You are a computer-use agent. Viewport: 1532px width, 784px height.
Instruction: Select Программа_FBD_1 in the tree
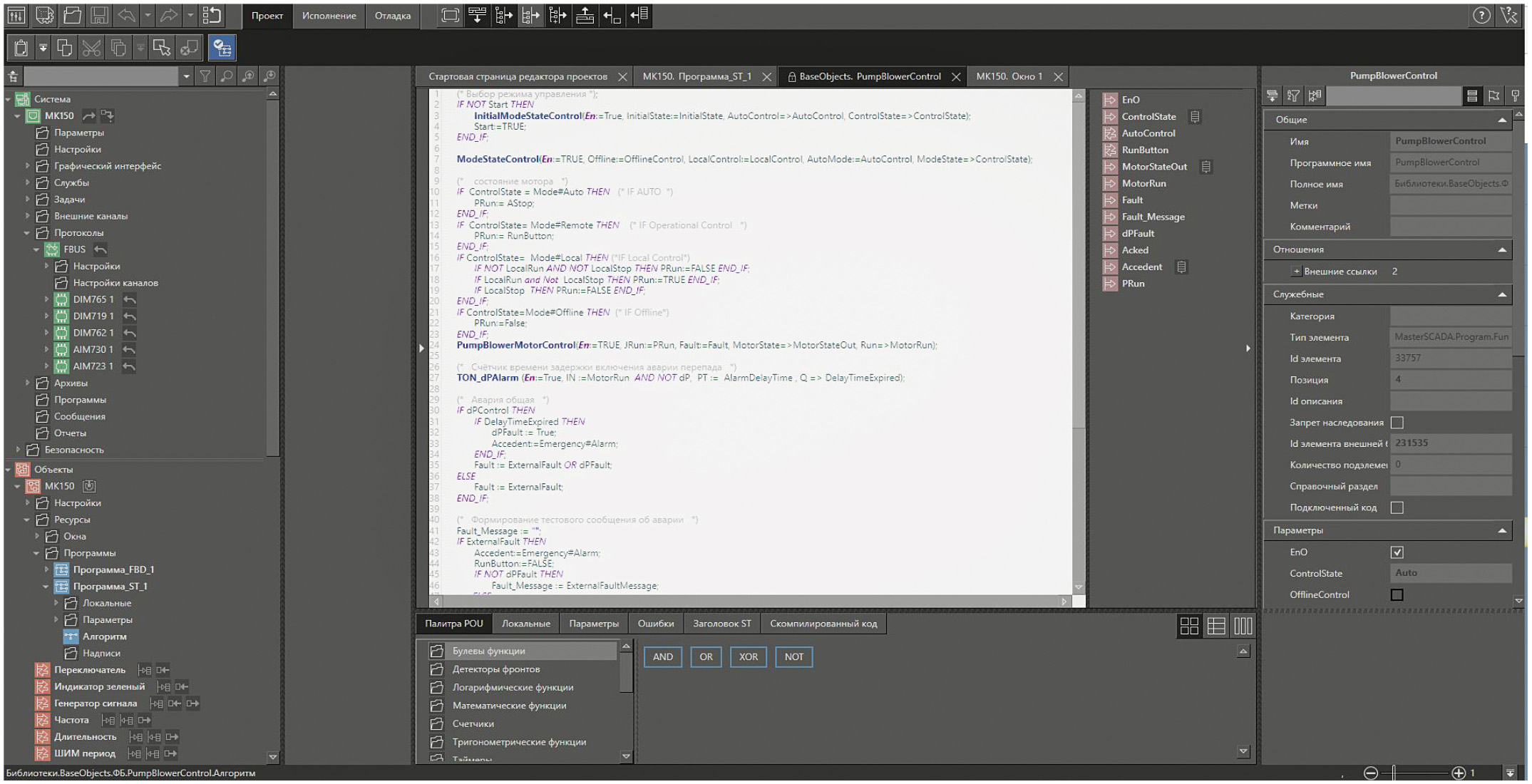113,569
